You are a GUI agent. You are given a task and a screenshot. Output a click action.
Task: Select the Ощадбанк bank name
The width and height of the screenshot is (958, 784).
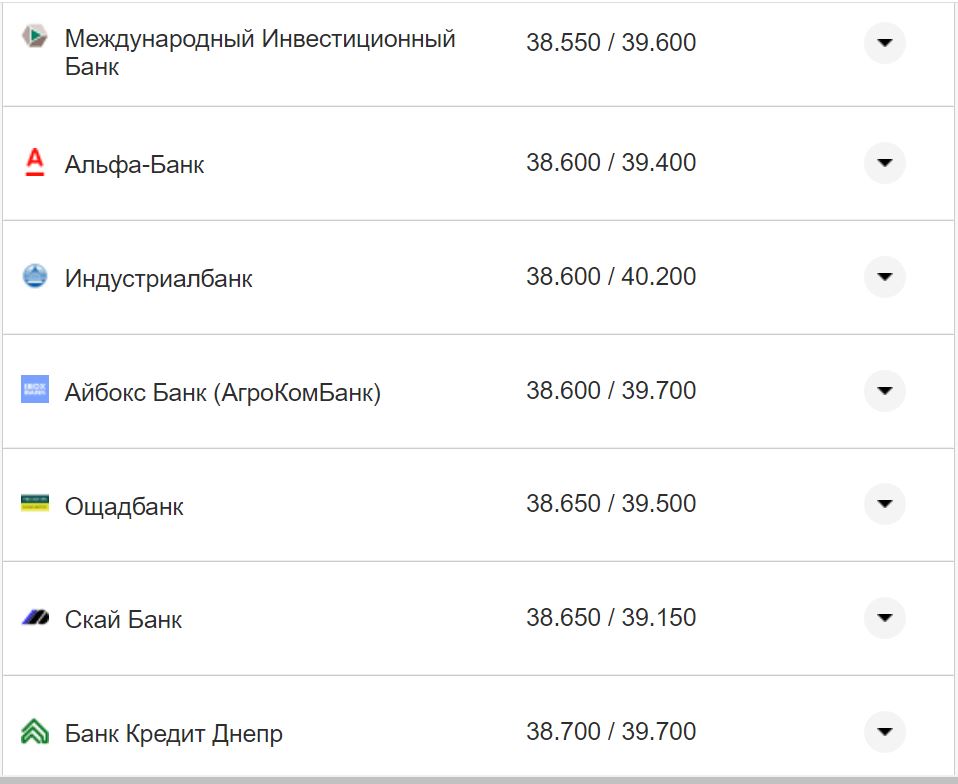pyautogui.click(x=124, y=505)
